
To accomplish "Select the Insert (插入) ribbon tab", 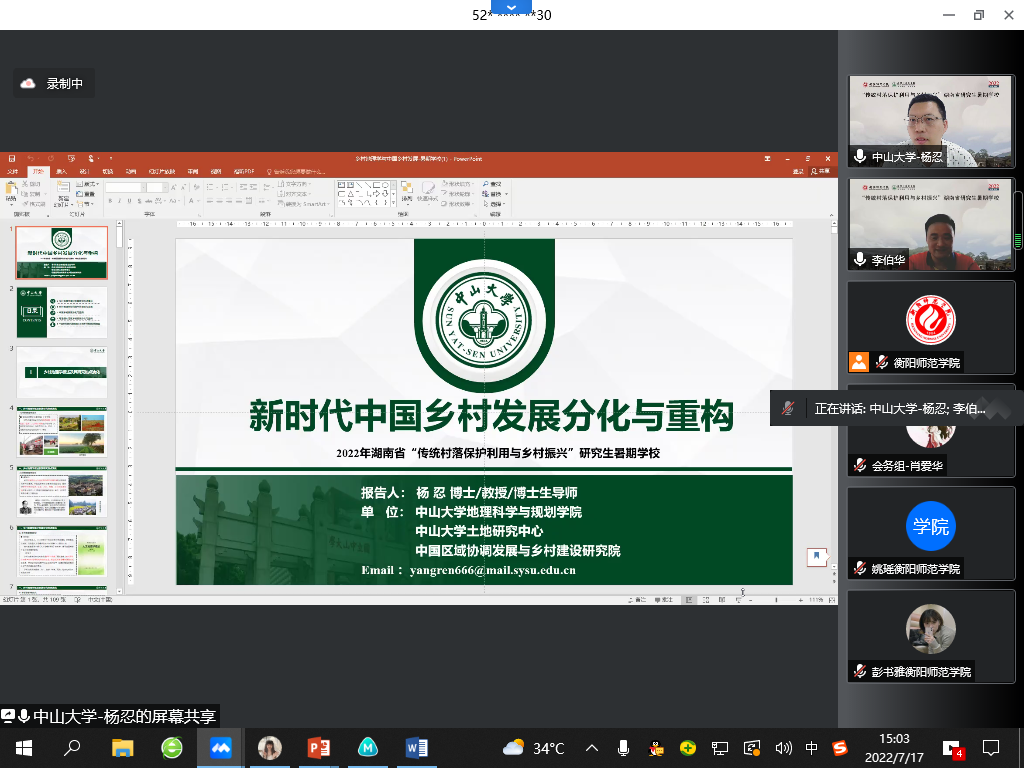I will point(61,171).
